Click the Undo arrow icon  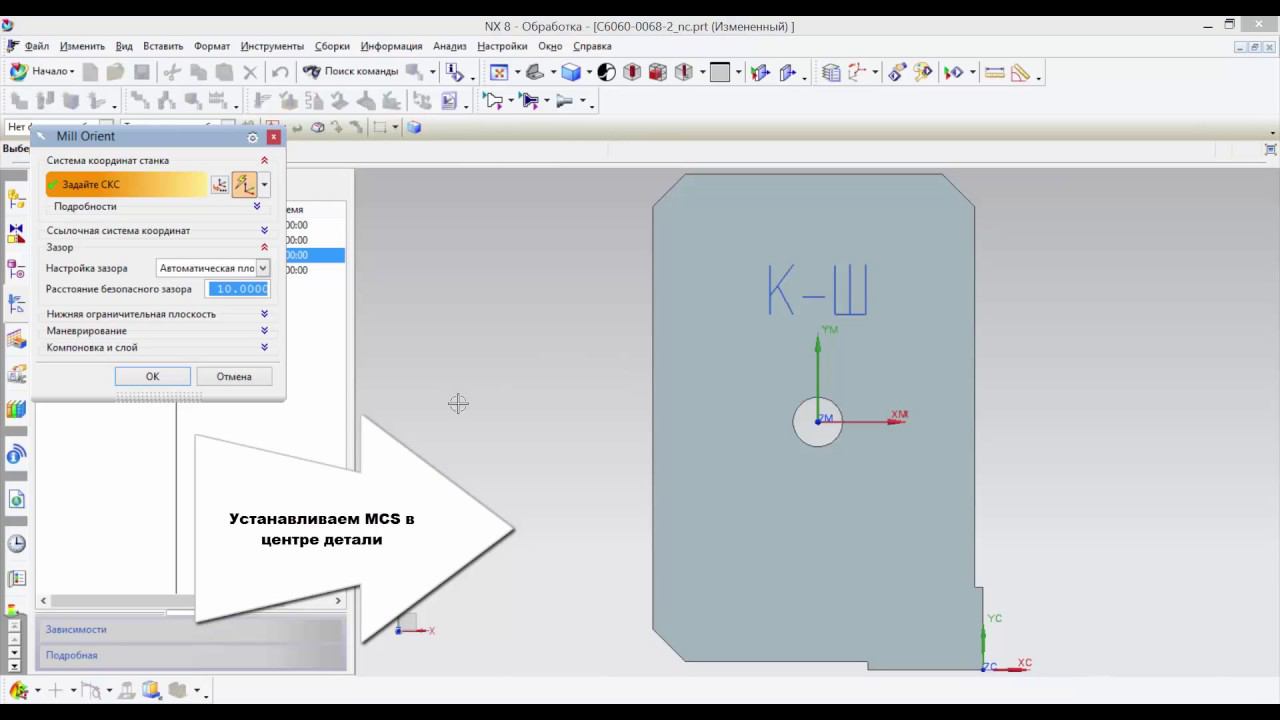[x=280, y=72]
